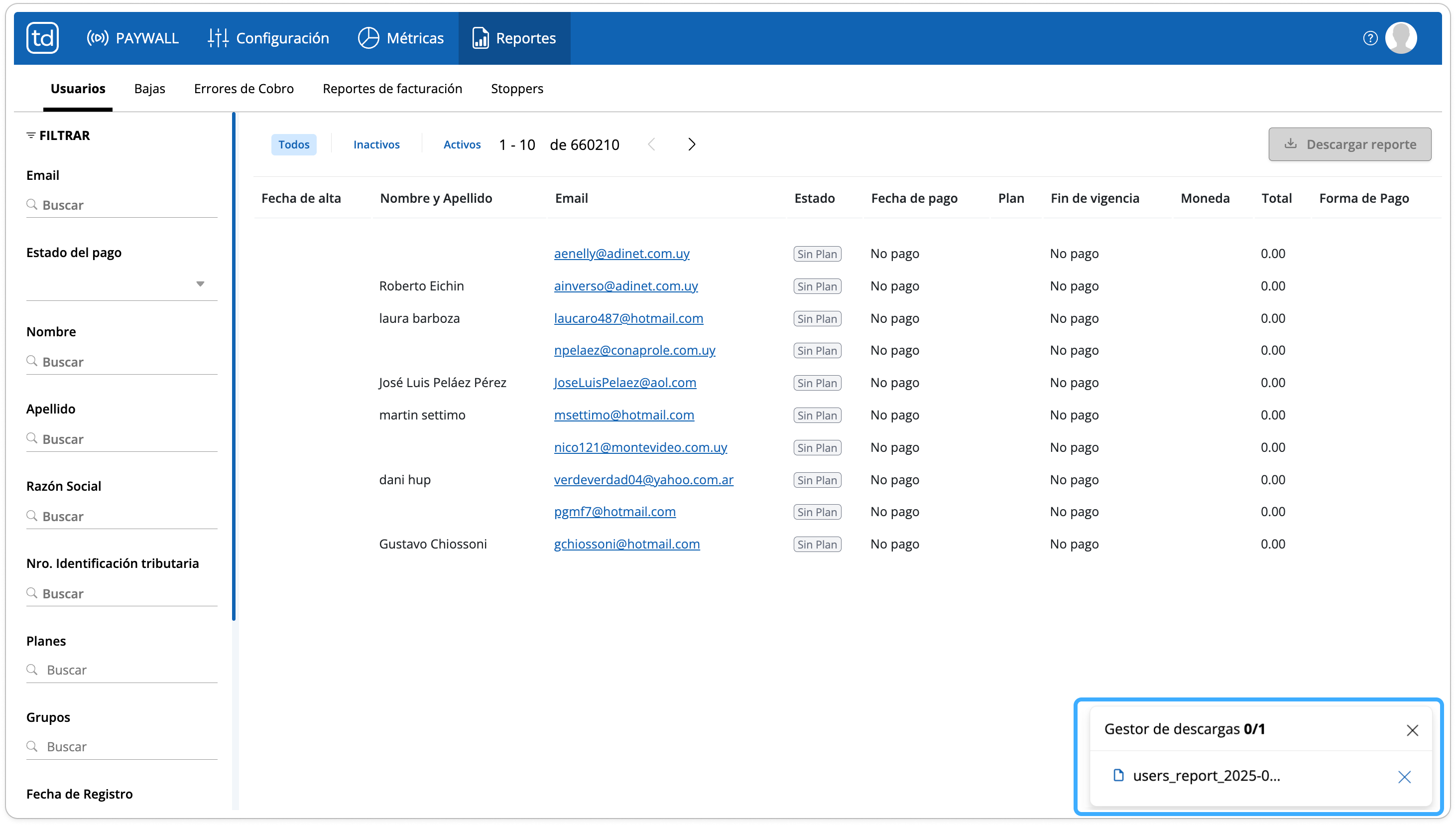This screenshot has width=1456, height=826.
Task: Open gchiossoni@hotmail.com user link
Action: [x=626, y=544]
